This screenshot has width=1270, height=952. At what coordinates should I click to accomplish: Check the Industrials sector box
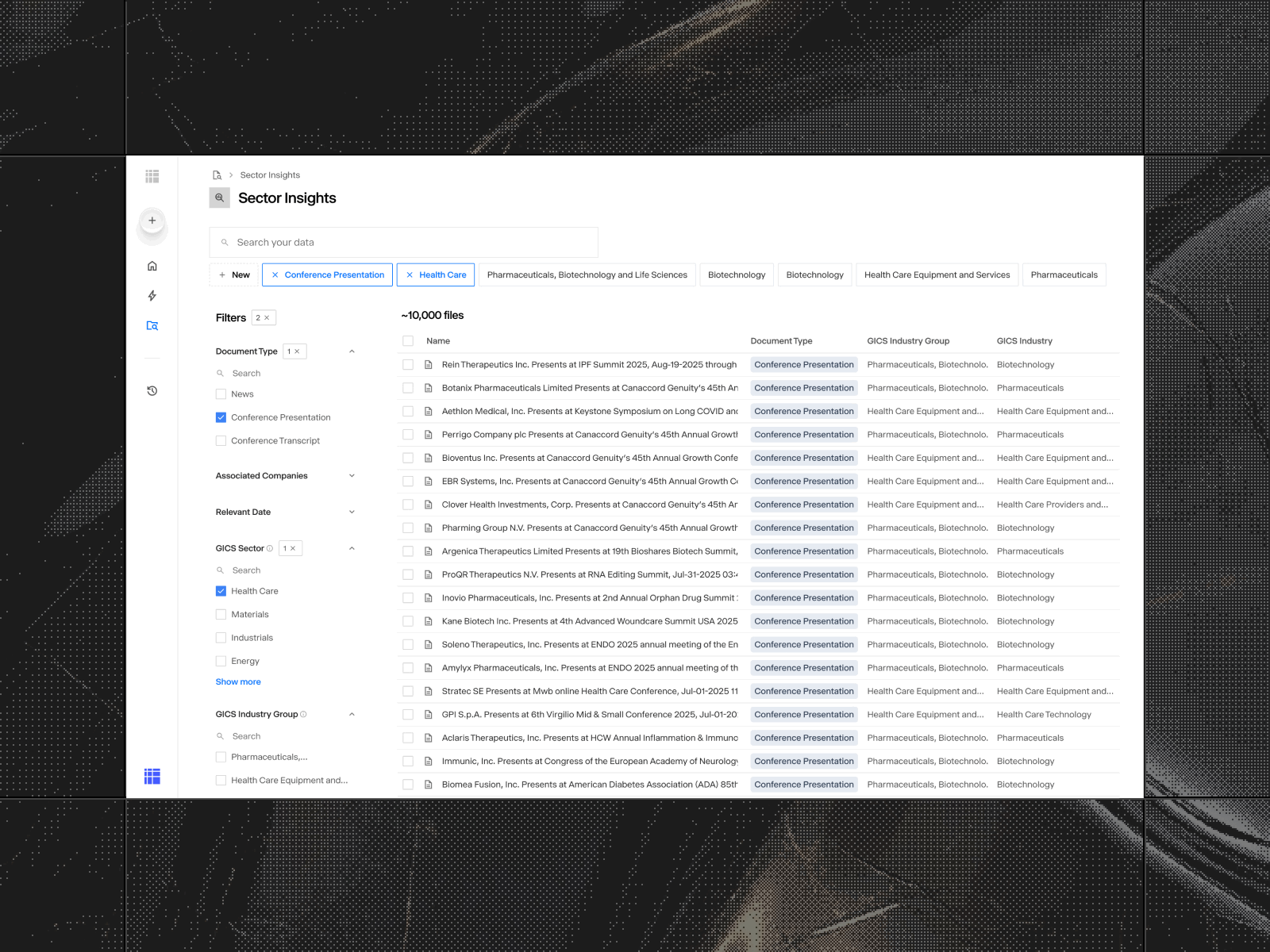coord(221,638)
